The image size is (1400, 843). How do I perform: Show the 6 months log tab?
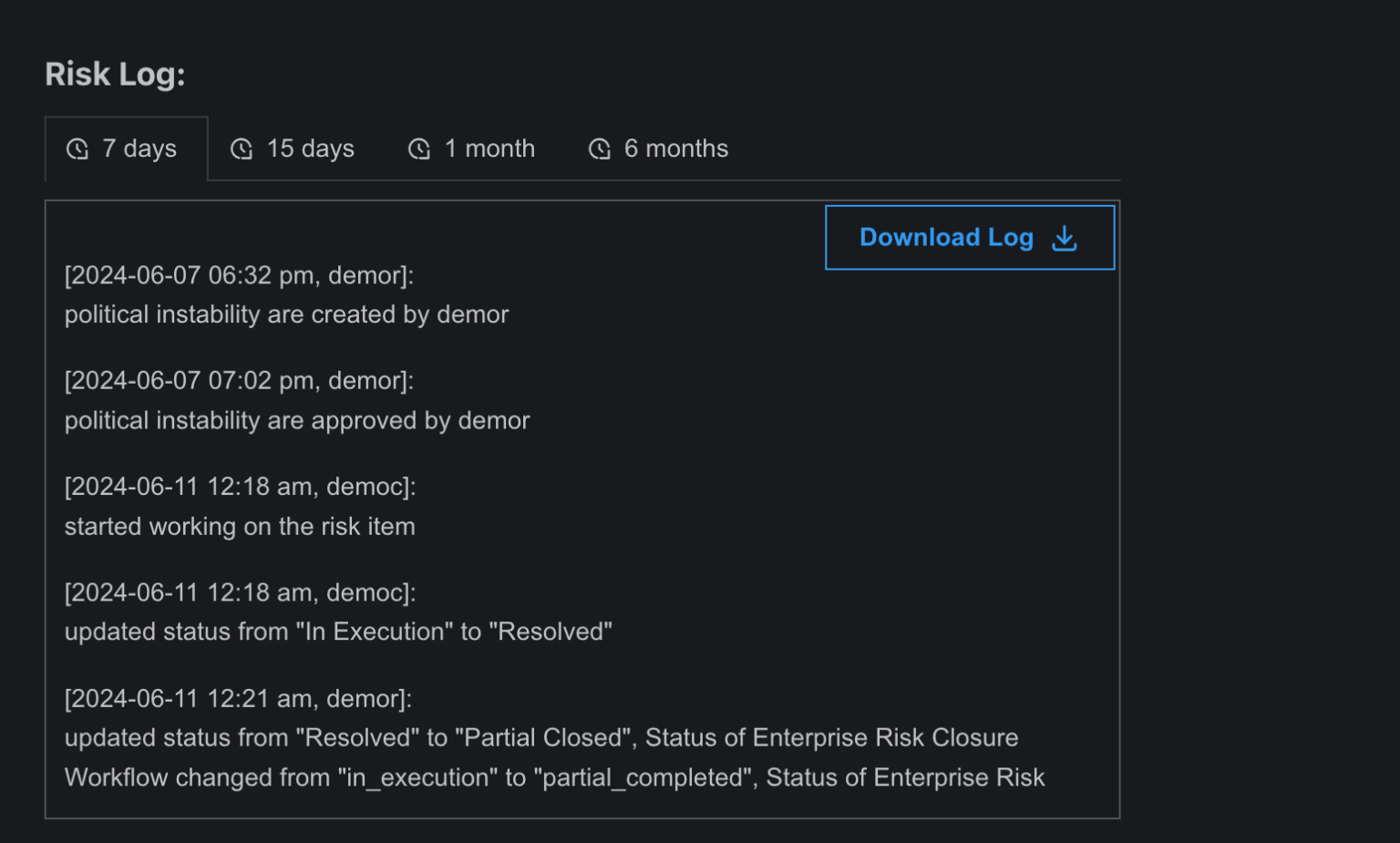coord(658,149)
